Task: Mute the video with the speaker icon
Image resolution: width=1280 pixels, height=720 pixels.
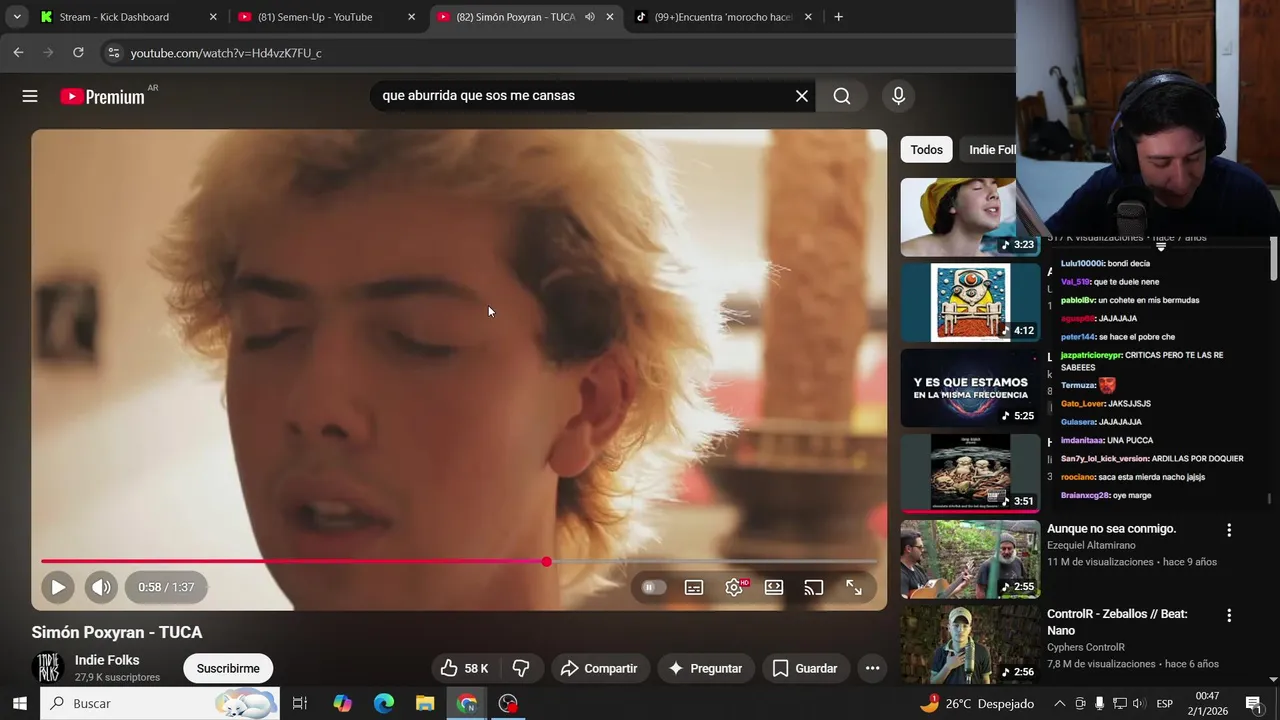Action: click(x=101, y=587)
